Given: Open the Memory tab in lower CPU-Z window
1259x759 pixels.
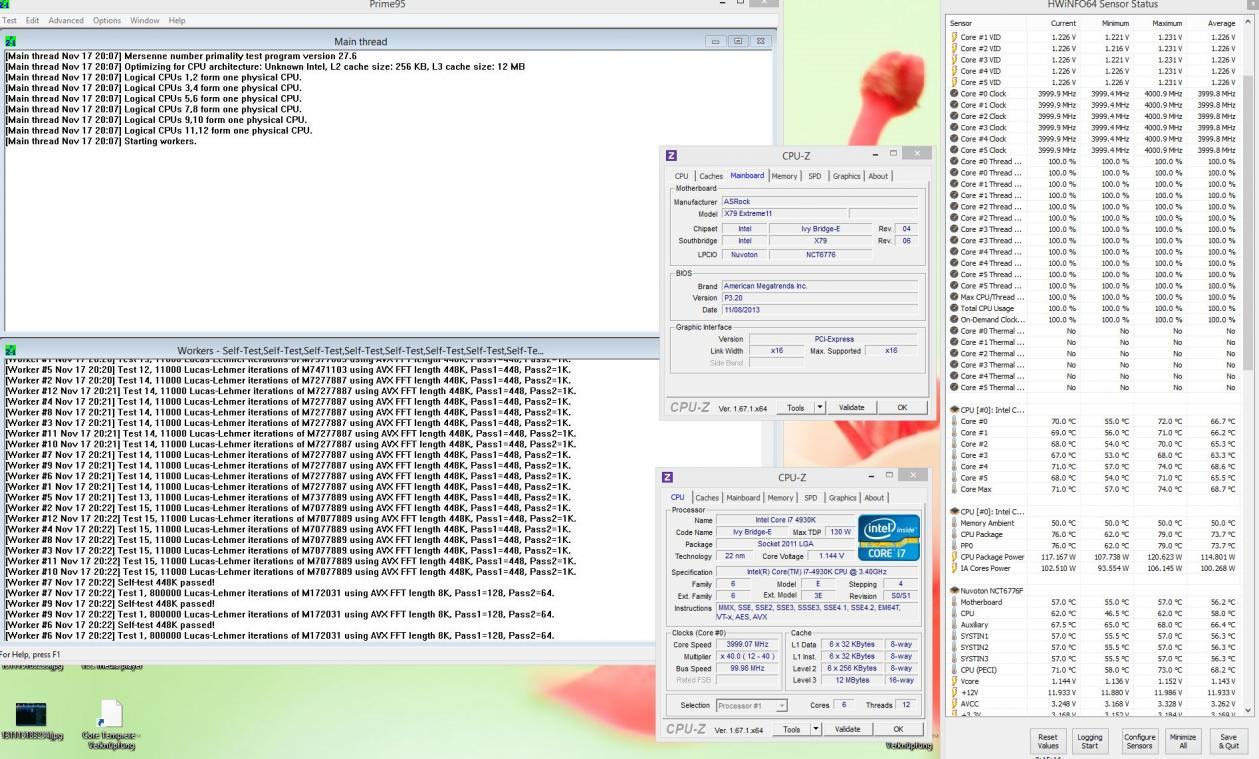Looking at the screenshot, I should (781, 498).
